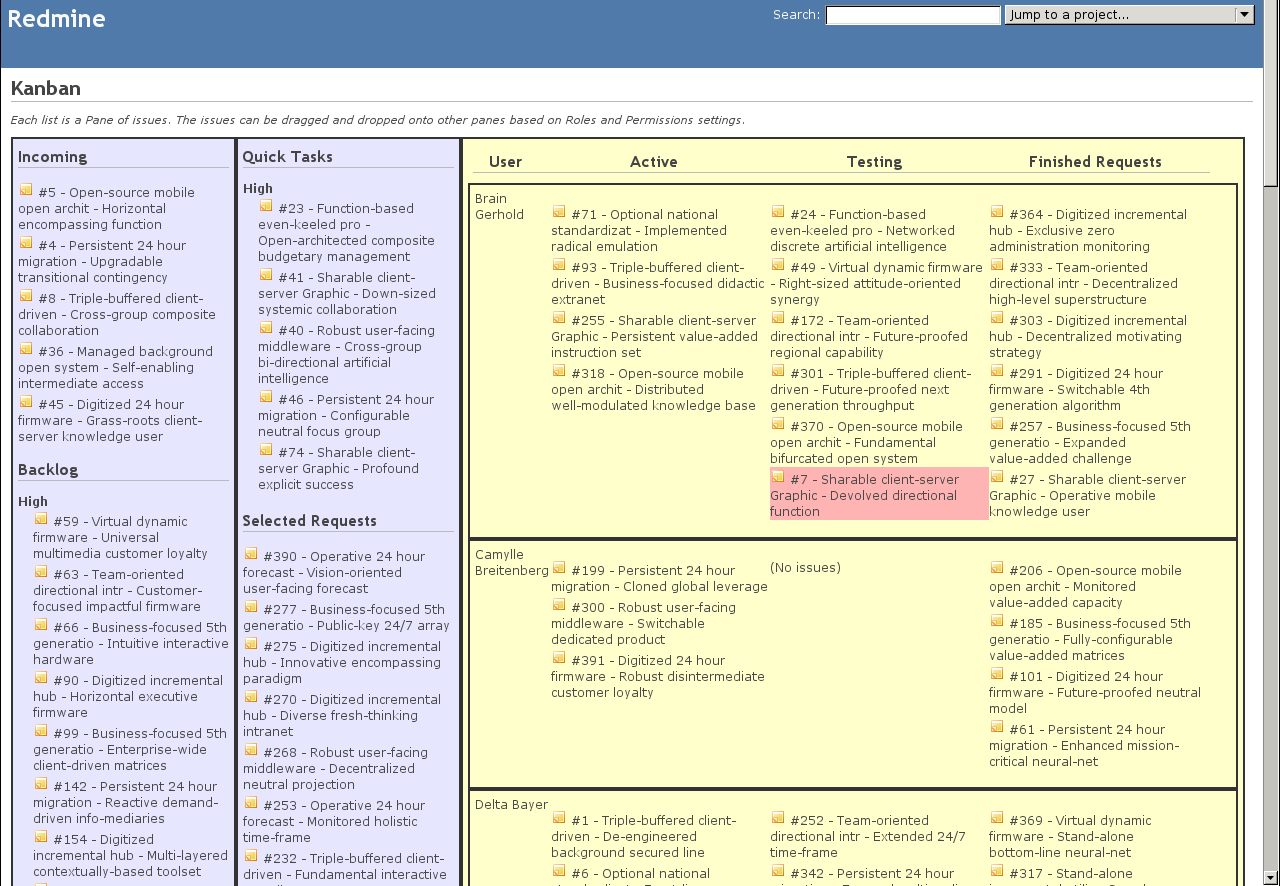Click the Incoming pane heading
This screenshot has width=1280, height=886.
[52, 157]
